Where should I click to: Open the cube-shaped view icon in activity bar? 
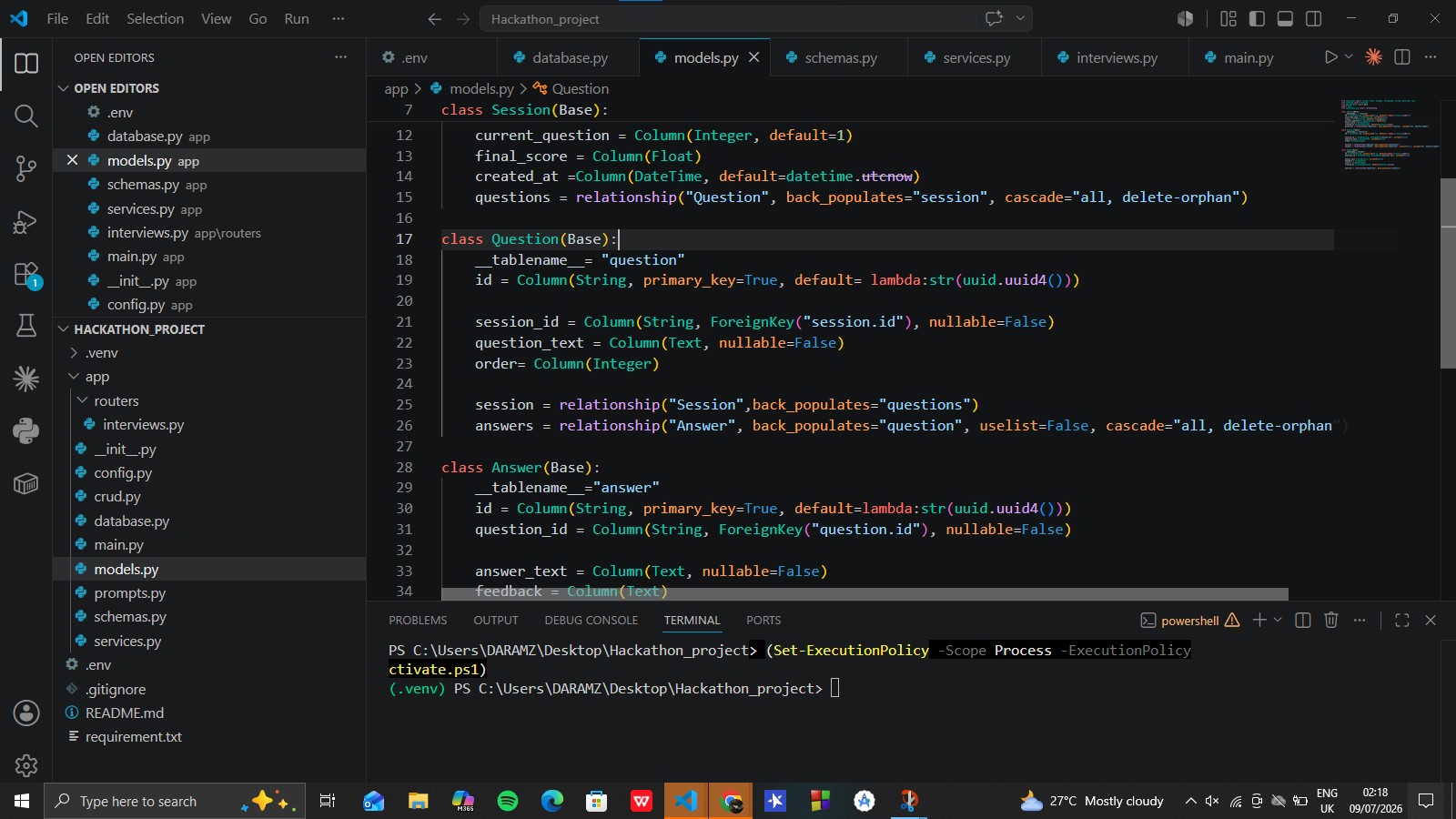coord(26,483)
